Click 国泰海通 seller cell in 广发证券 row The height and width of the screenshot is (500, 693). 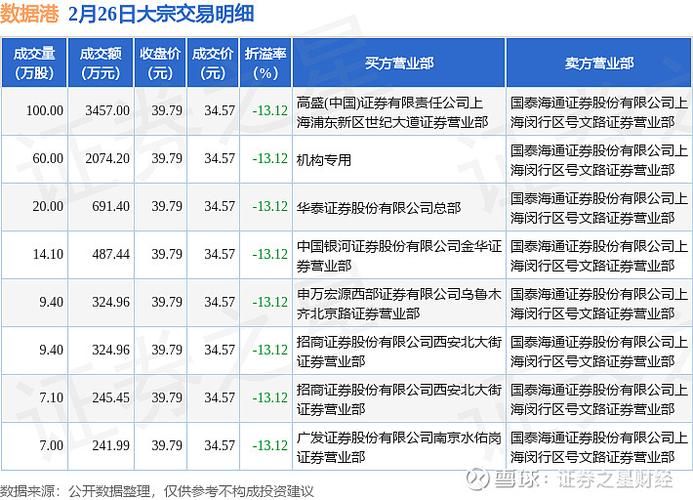[599, 447]
